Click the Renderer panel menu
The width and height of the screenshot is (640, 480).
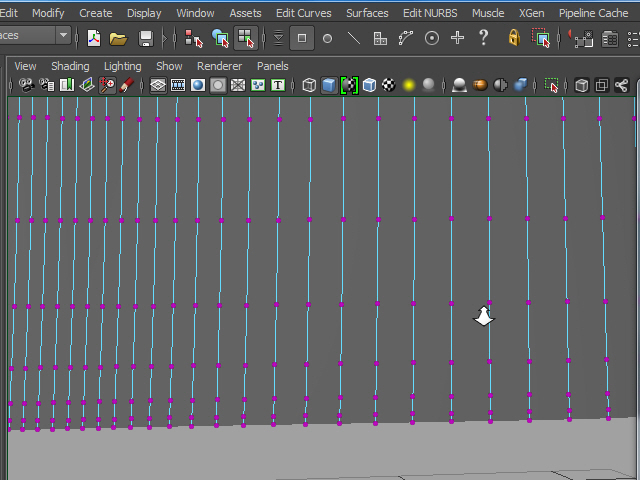point(219,66)
